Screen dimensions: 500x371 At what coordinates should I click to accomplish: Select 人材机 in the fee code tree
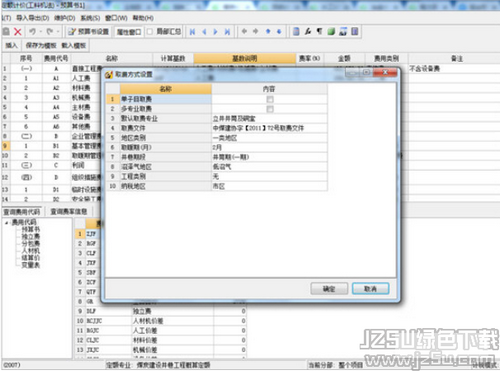(31, 251)
